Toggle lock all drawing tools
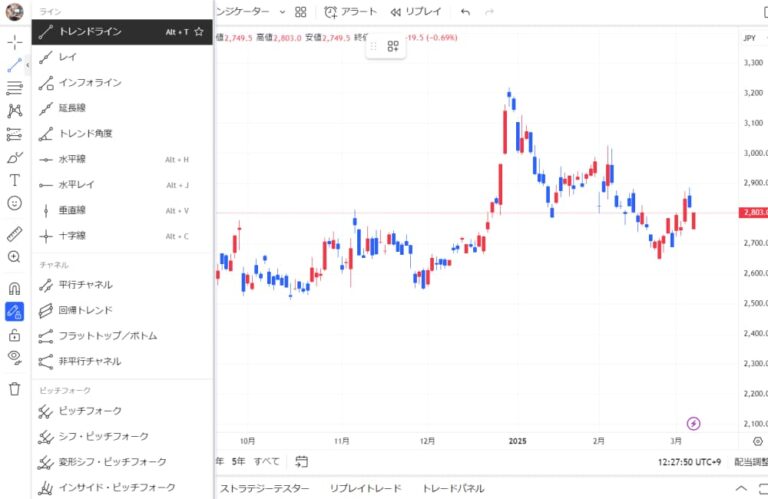 coord(15,335)
